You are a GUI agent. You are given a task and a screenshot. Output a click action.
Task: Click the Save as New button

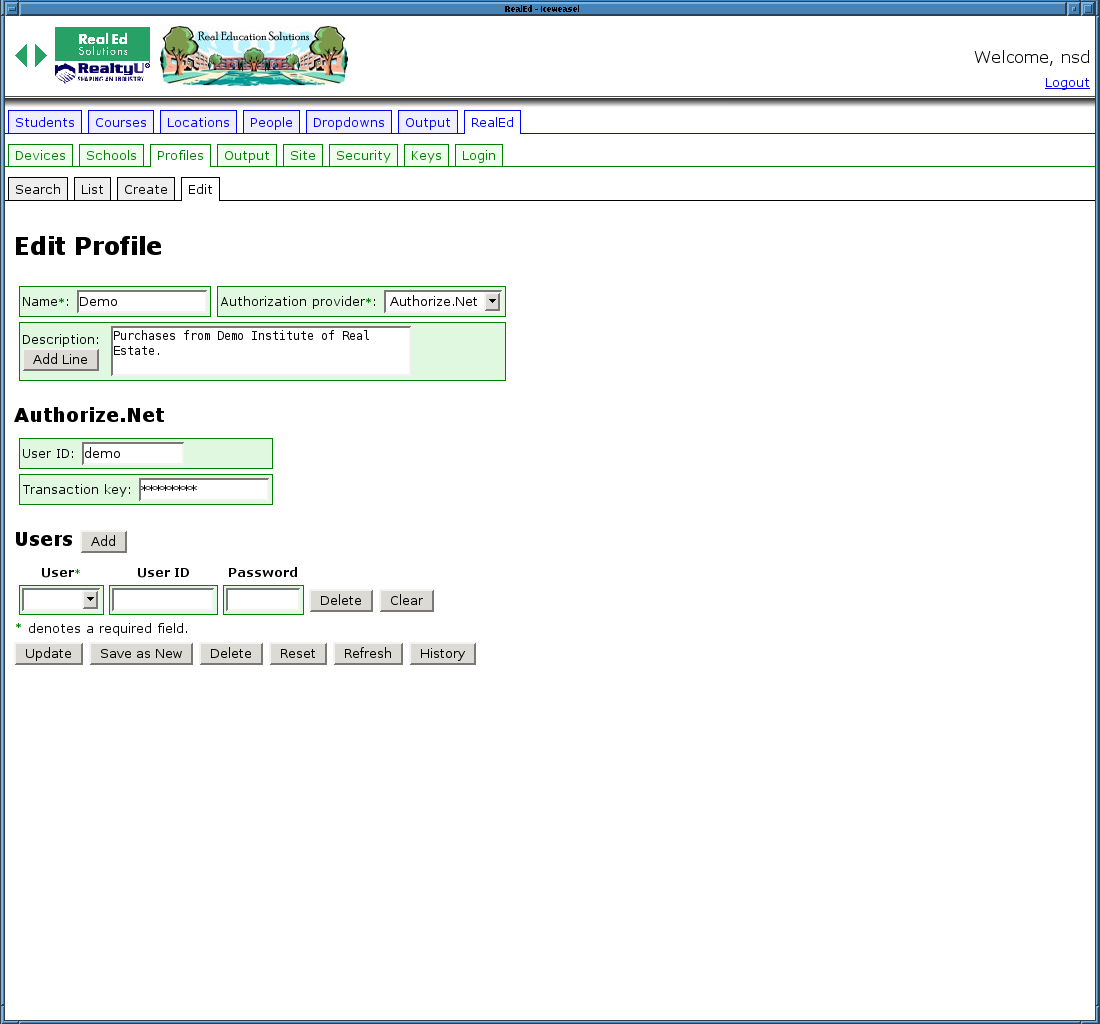click(141, 653)
